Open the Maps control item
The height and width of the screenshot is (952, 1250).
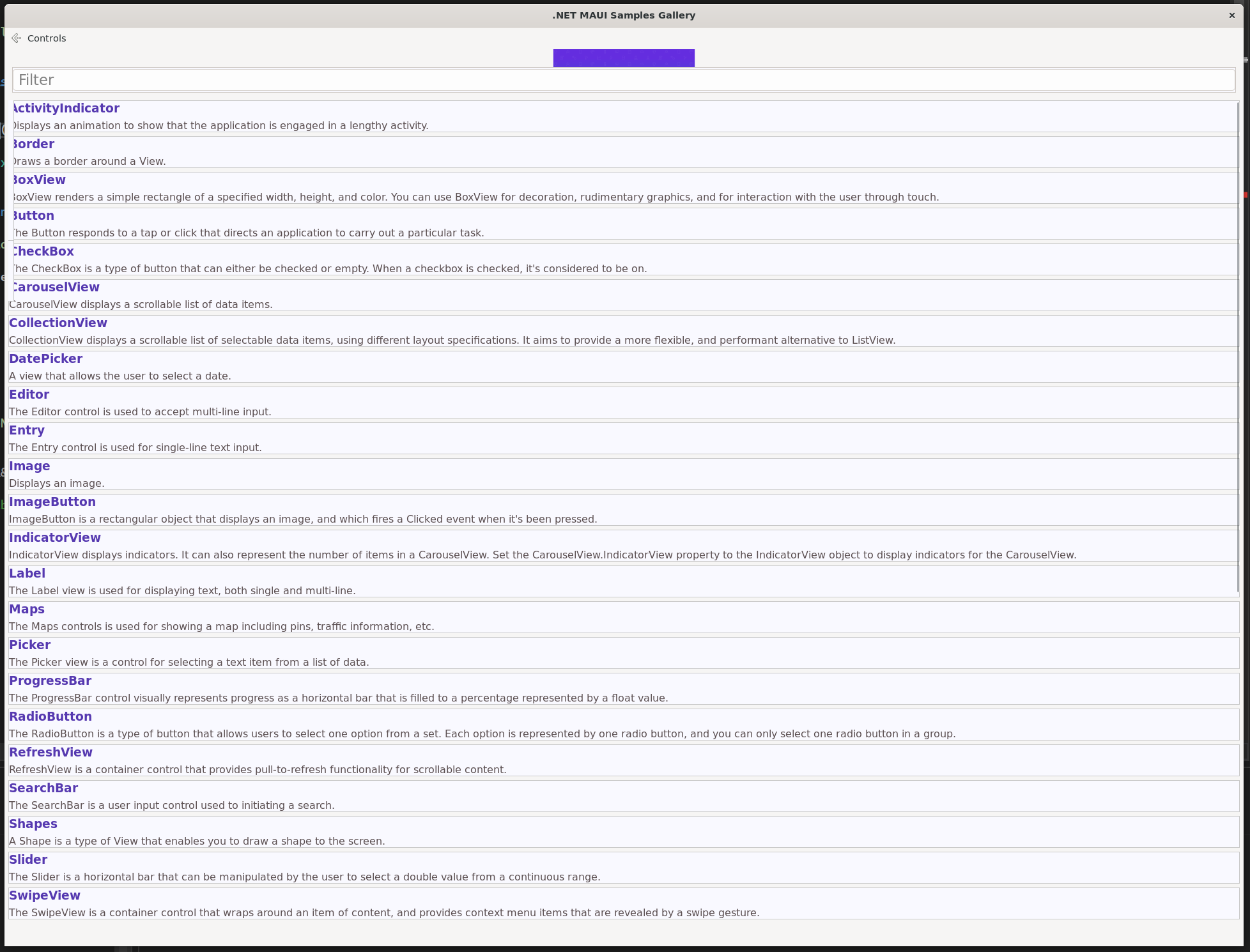(27, 610)
